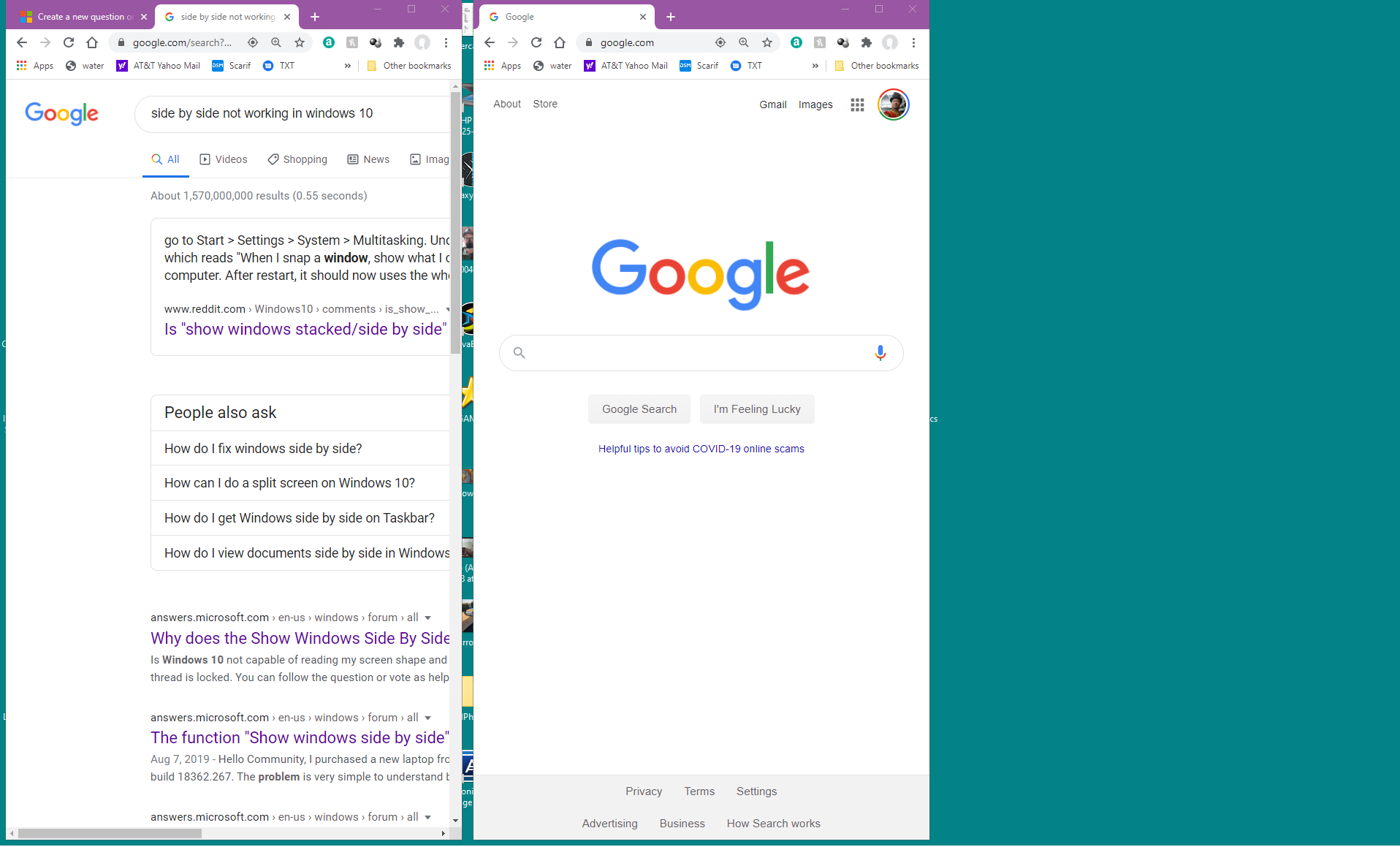This screenshot has height=847, width=1400.
Task: Open a new tab in the right Chrome window
Action: click(671, 17)
